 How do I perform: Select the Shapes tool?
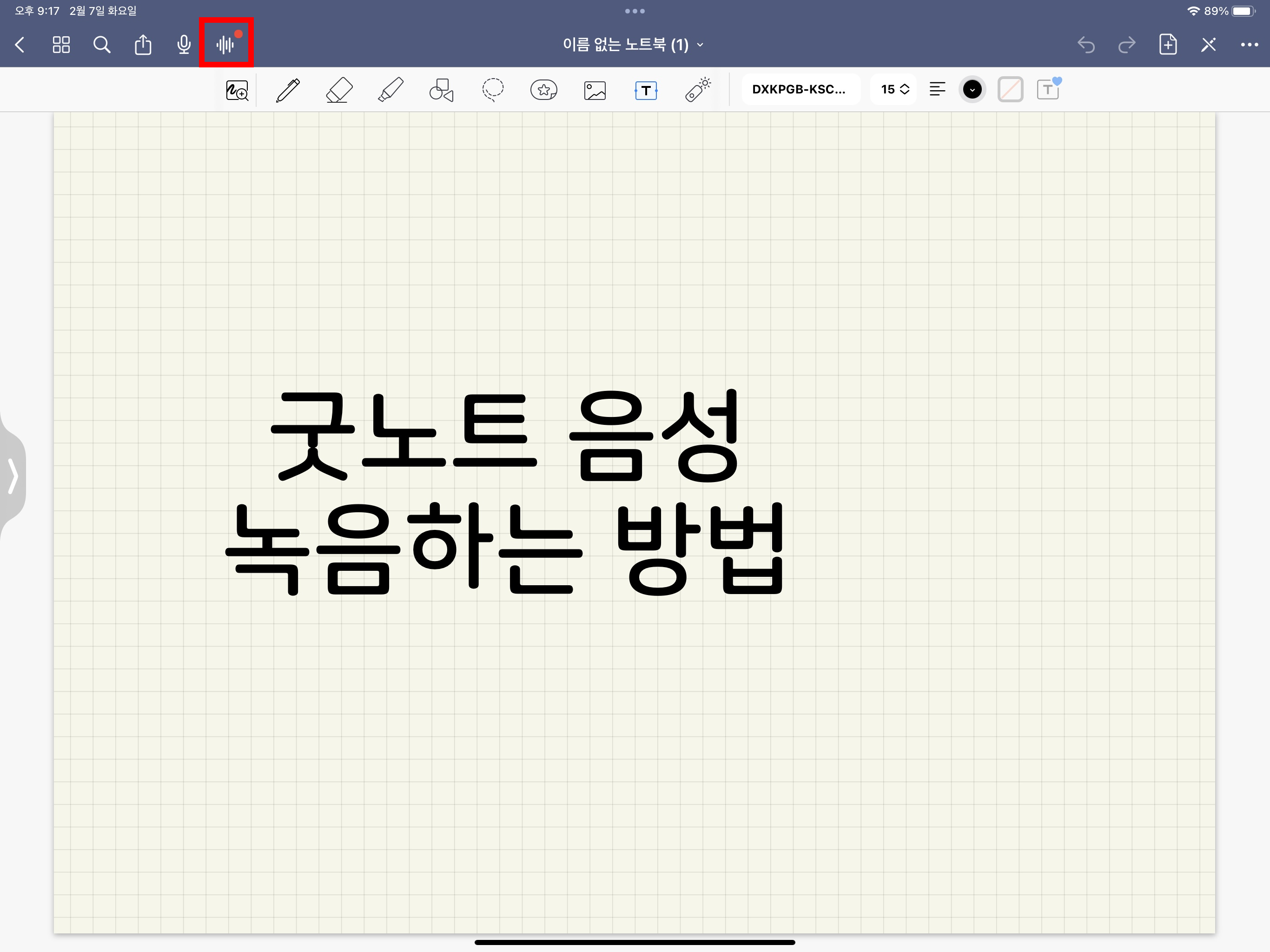[441, 90]
